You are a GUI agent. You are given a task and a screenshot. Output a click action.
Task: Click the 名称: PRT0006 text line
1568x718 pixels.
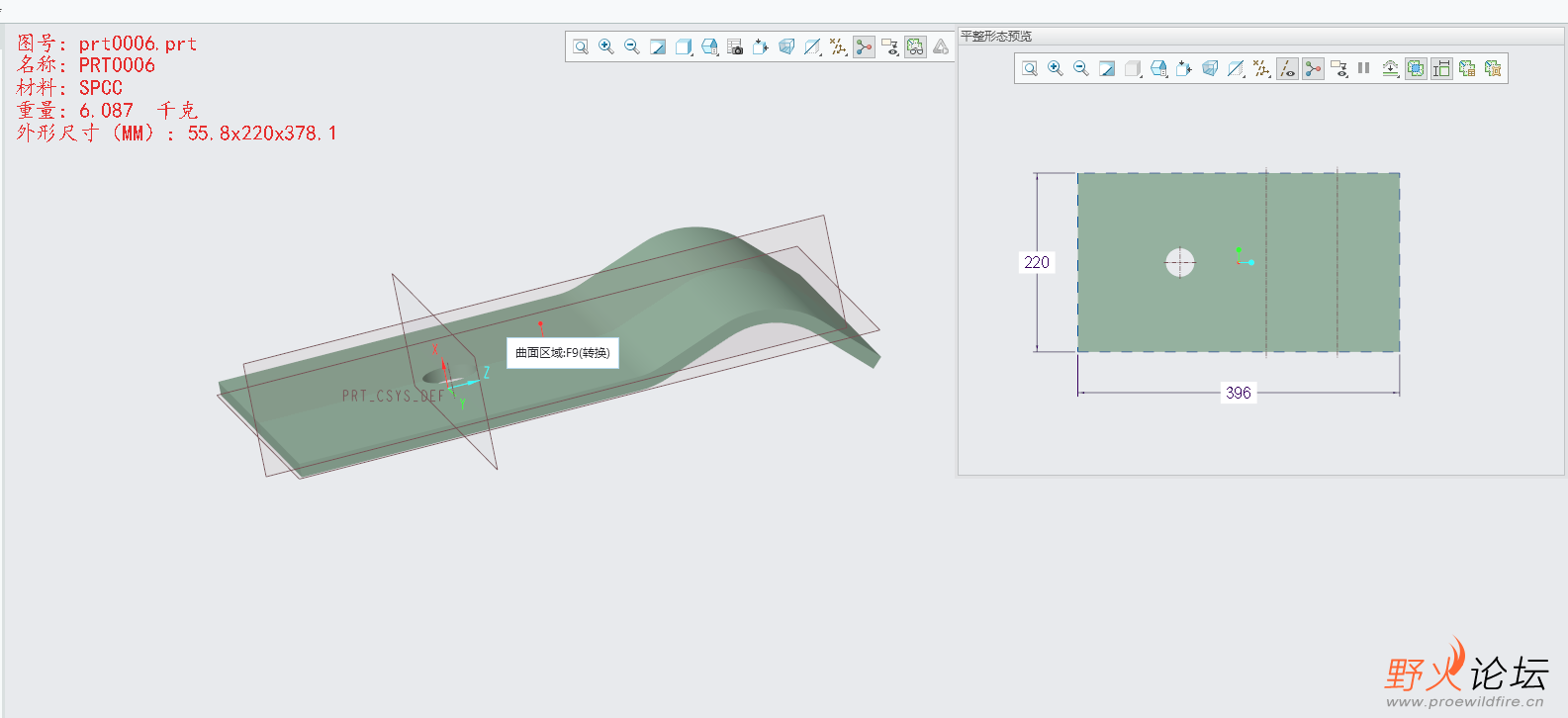(x=86, y=65)
